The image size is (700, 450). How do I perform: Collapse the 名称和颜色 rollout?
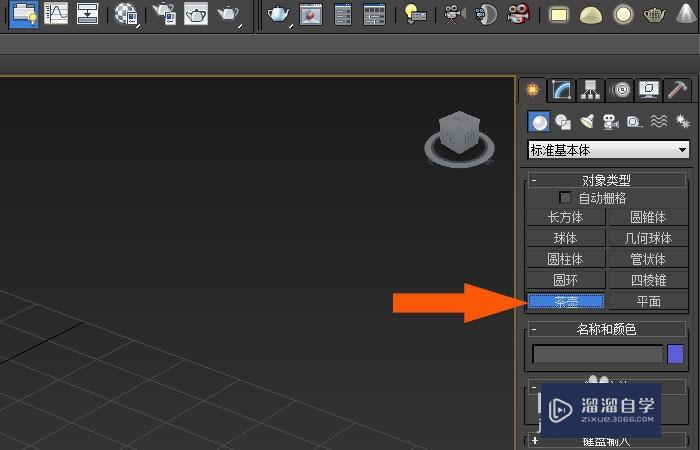pos(607,329)
